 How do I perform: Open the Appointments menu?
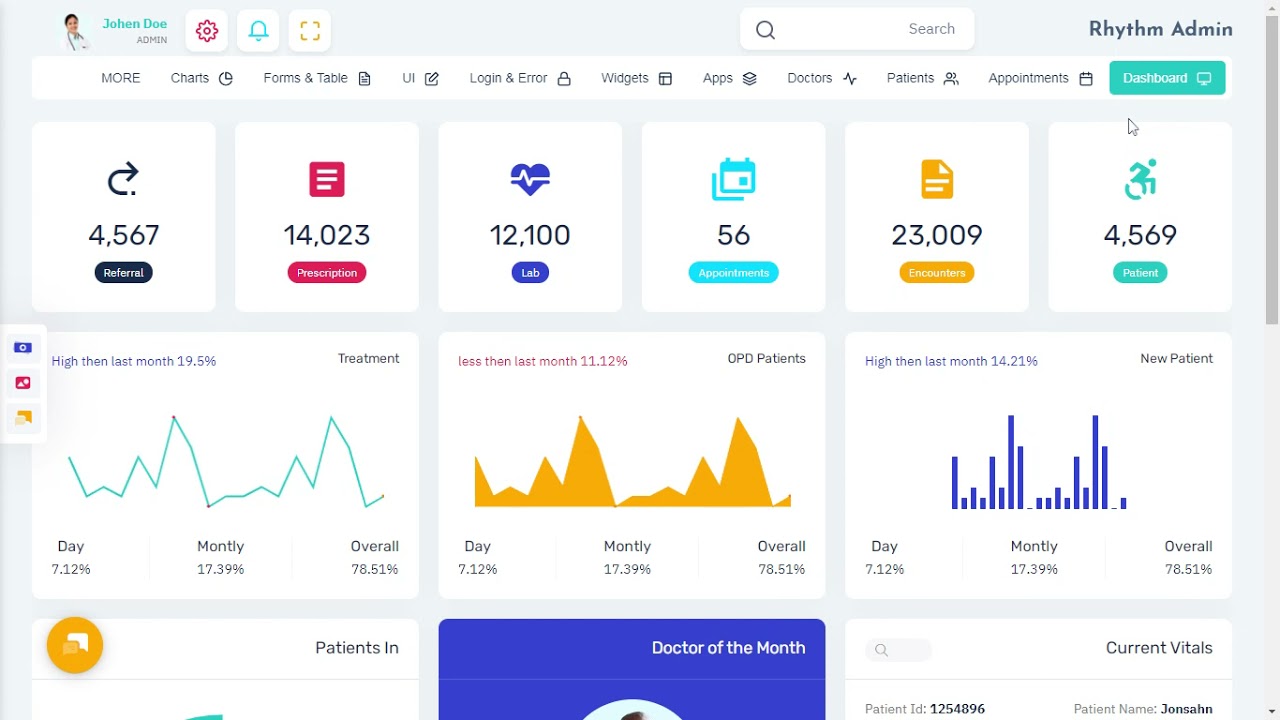pyautogui.click(x=1040, y=78)
